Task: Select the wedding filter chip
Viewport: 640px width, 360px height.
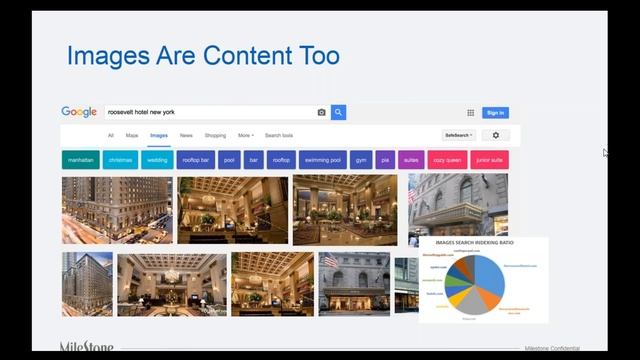Action: [x=157, y=160]
